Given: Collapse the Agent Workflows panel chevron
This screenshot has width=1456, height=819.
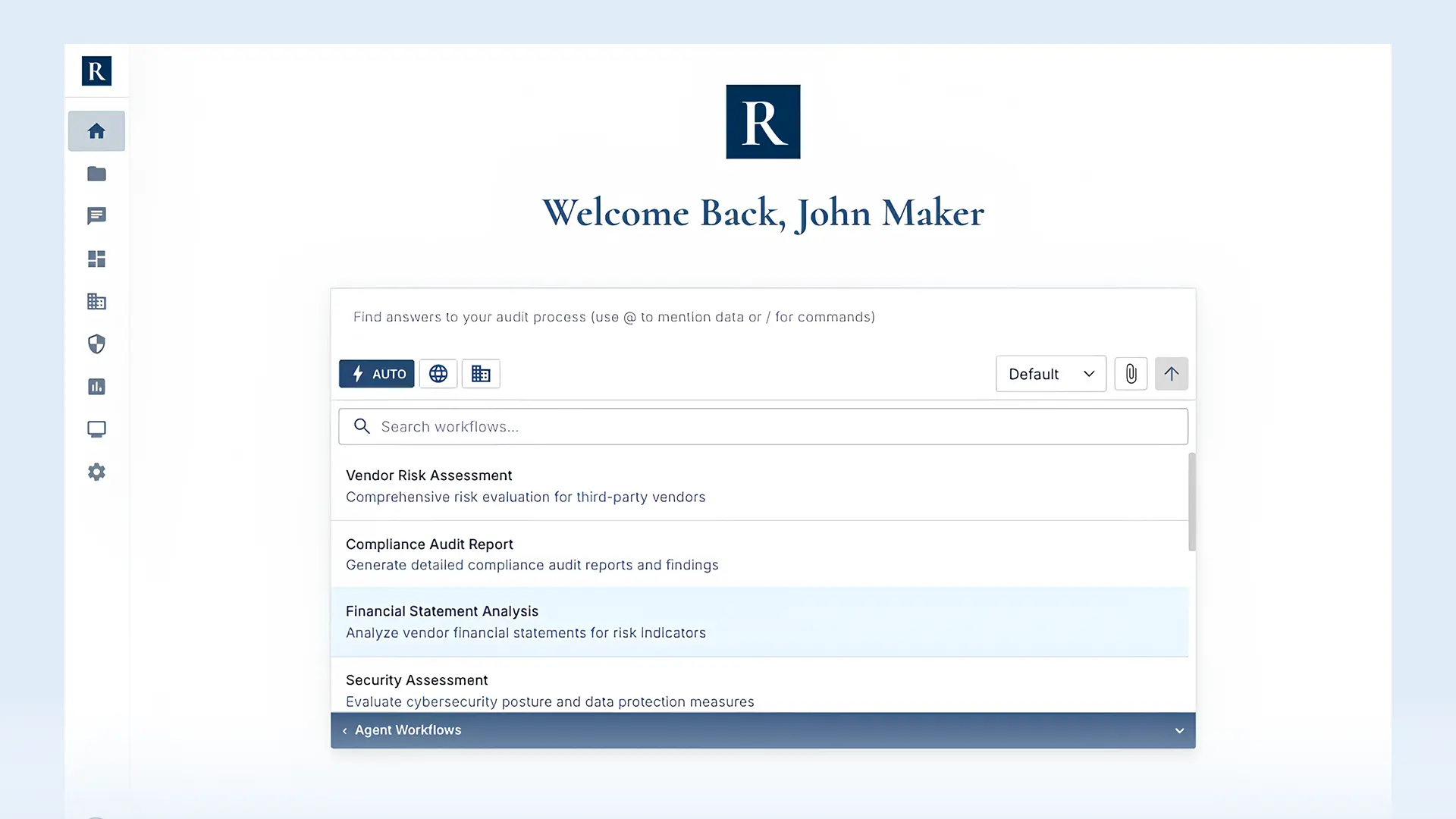Looking at the screenshot, I should coord(1179,730).
